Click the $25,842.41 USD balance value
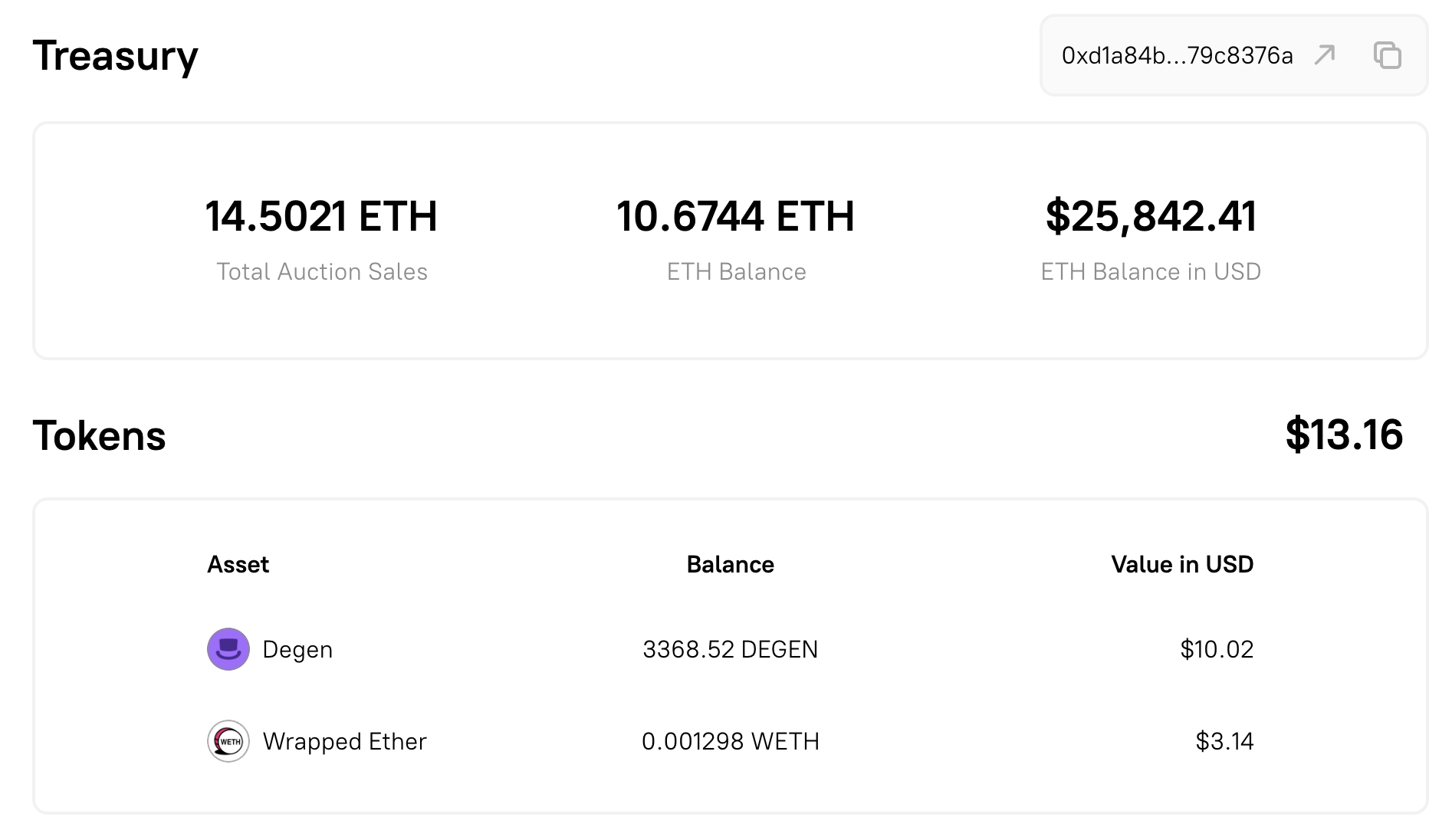 (1151, 216)
